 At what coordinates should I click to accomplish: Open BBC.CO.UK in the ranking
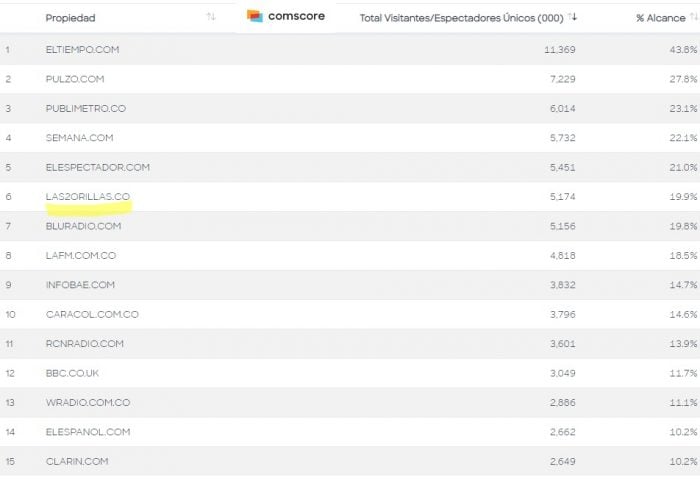72,373
